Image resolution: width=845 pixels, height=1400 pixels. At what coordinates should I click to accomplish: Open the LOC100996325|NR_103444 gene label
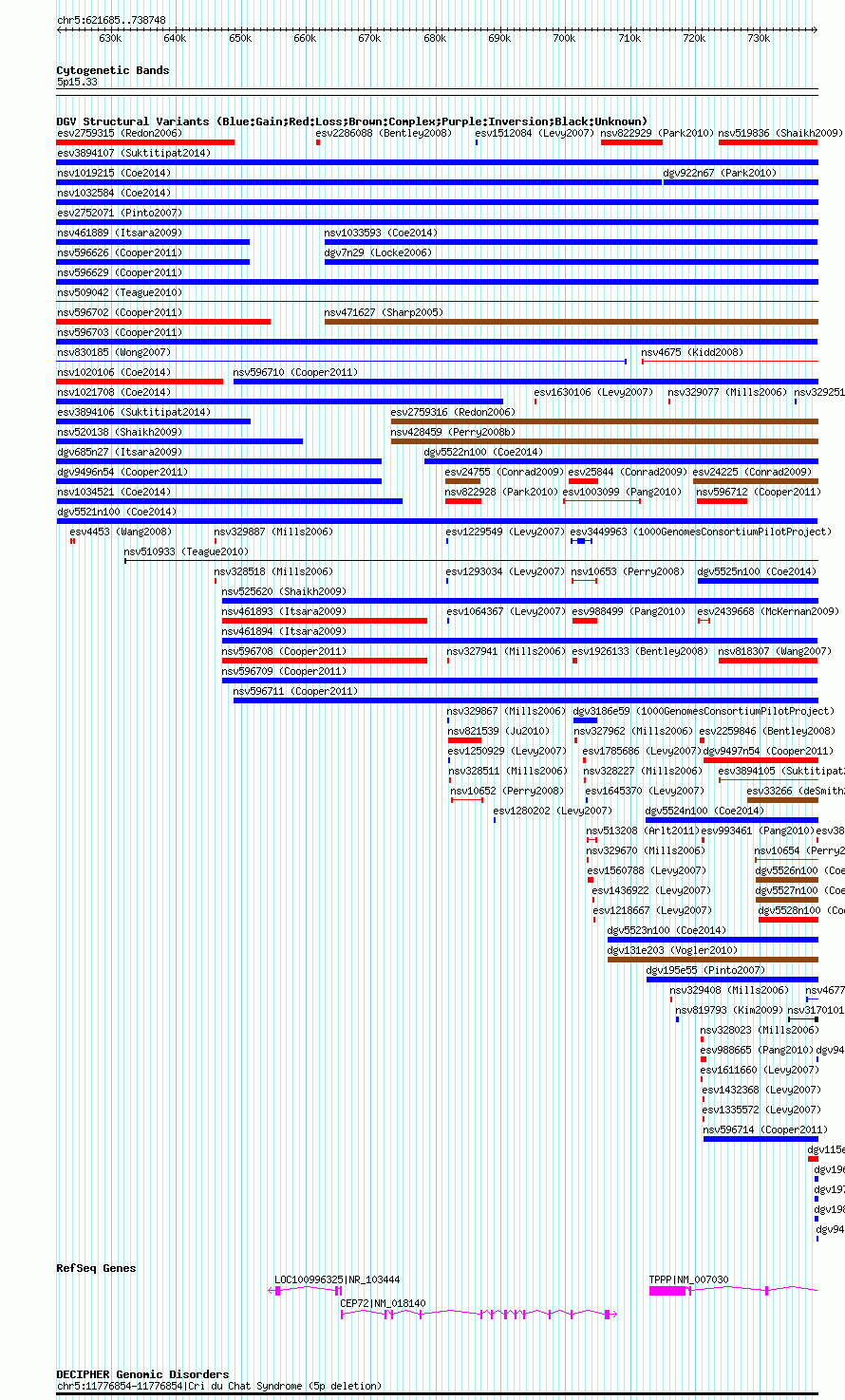[x=337, y=1280]
